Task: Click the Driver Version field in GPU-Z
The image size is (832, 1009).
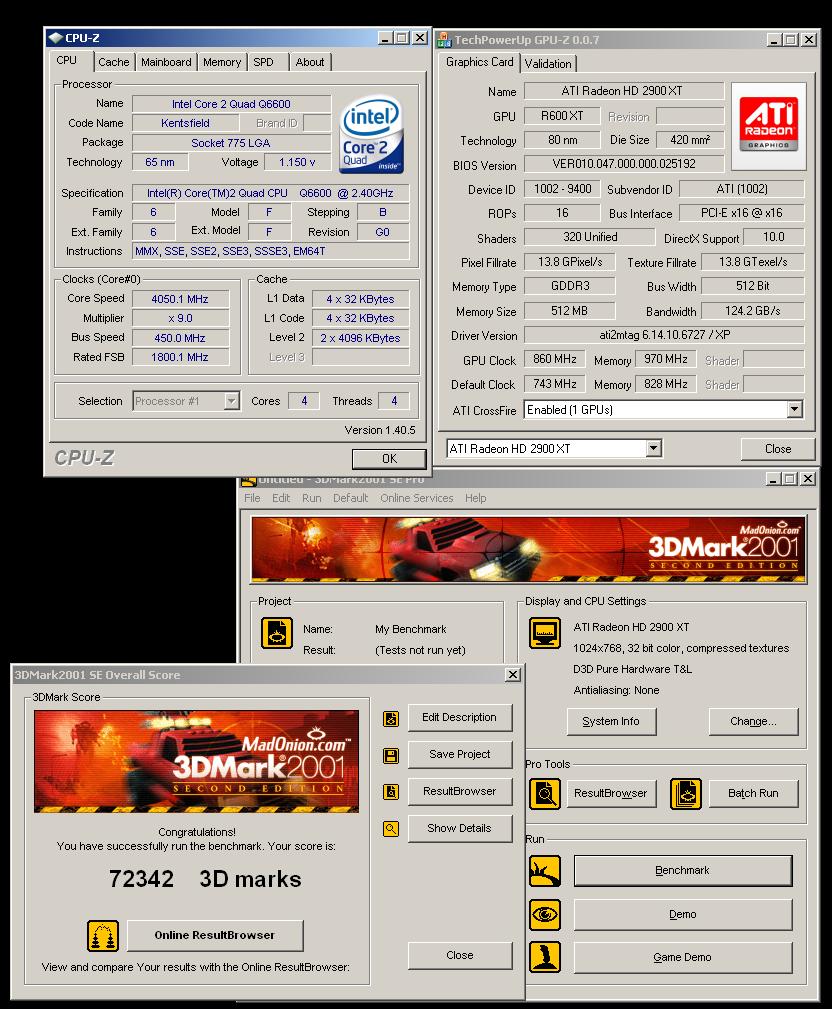Action: 663,335
